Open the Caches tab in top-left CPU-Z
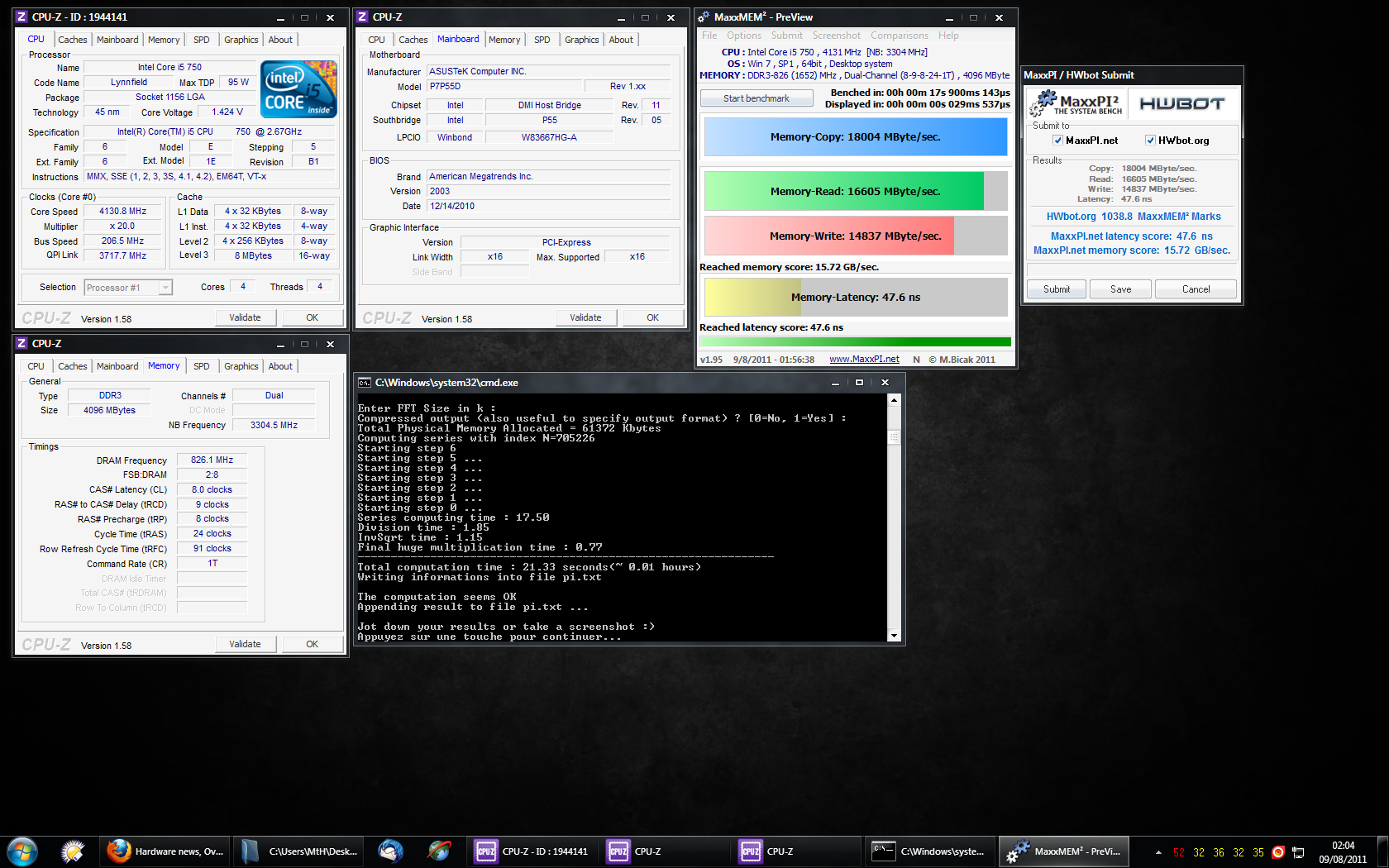Viewport: 1389px width, 868px height. [x=72, y=40]
